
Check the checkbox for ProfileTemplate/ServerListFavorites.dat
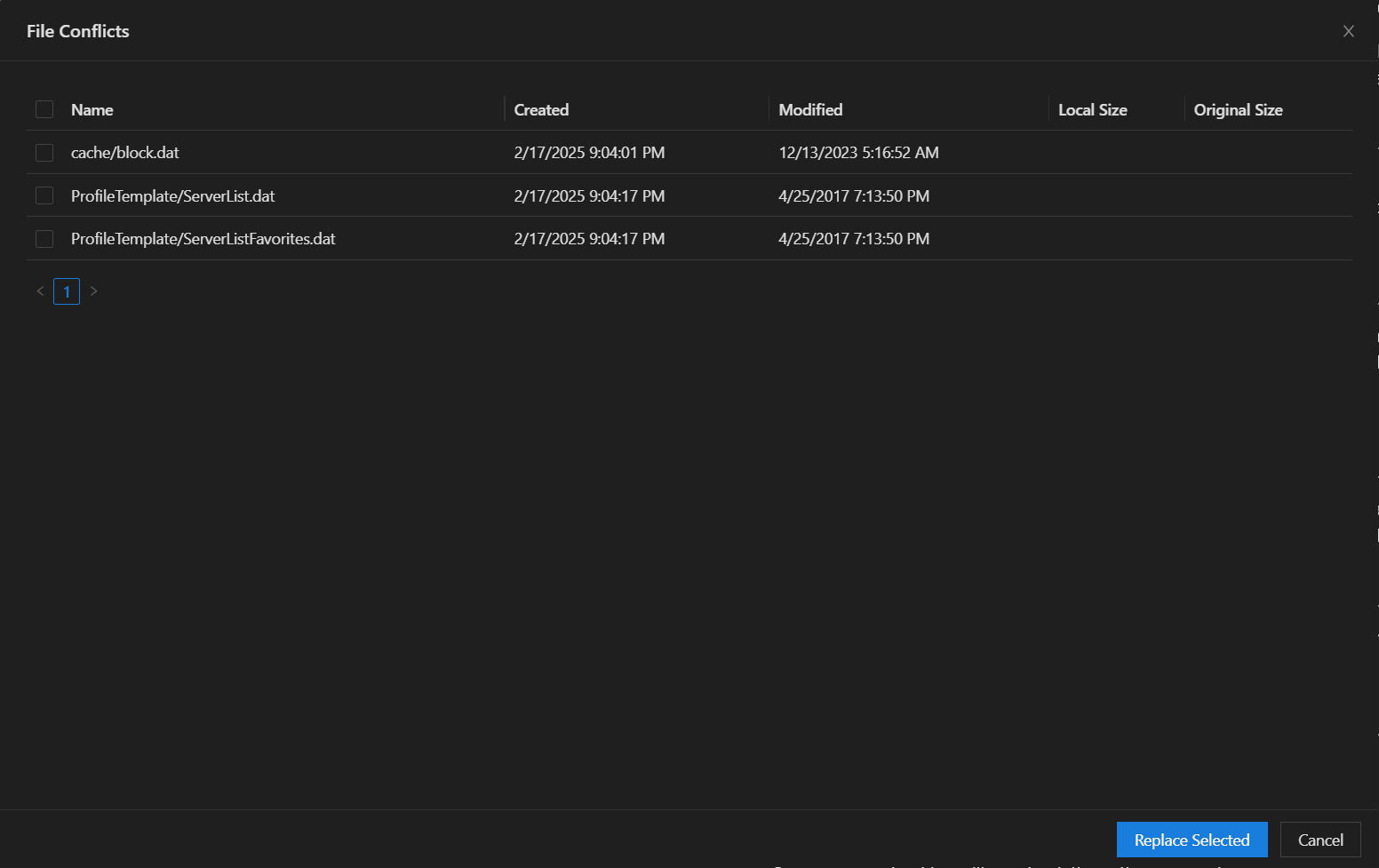click(44, 238)
